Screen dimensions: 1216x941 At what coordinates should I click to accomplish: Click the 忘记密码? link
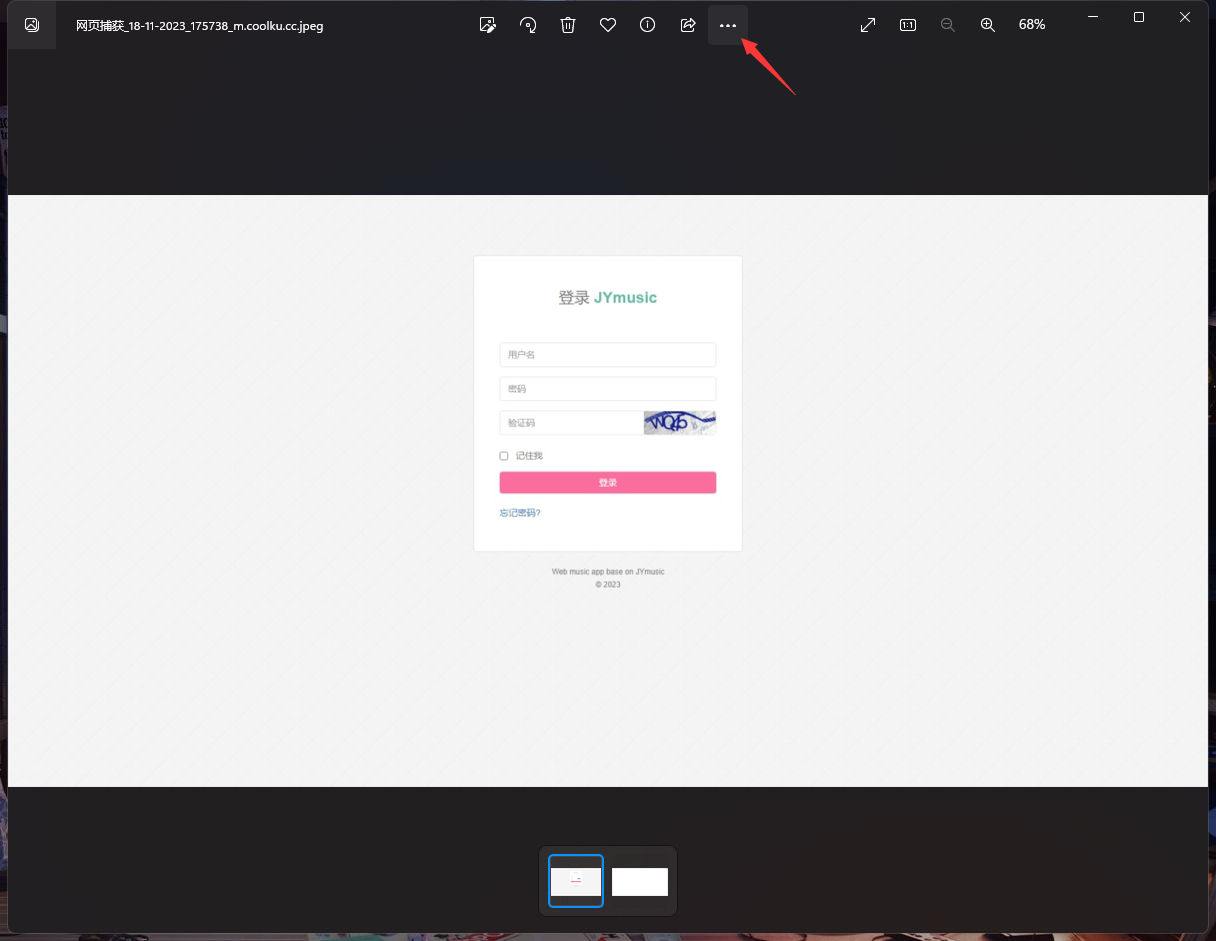point(520,513)
